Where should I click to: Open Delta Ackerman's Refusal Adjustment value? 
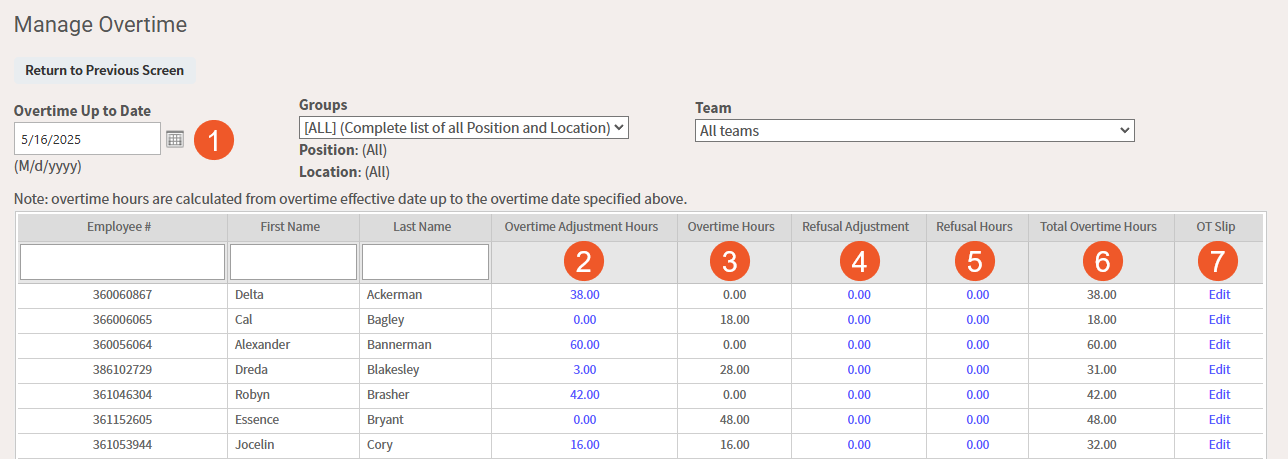tap(859, 295)
